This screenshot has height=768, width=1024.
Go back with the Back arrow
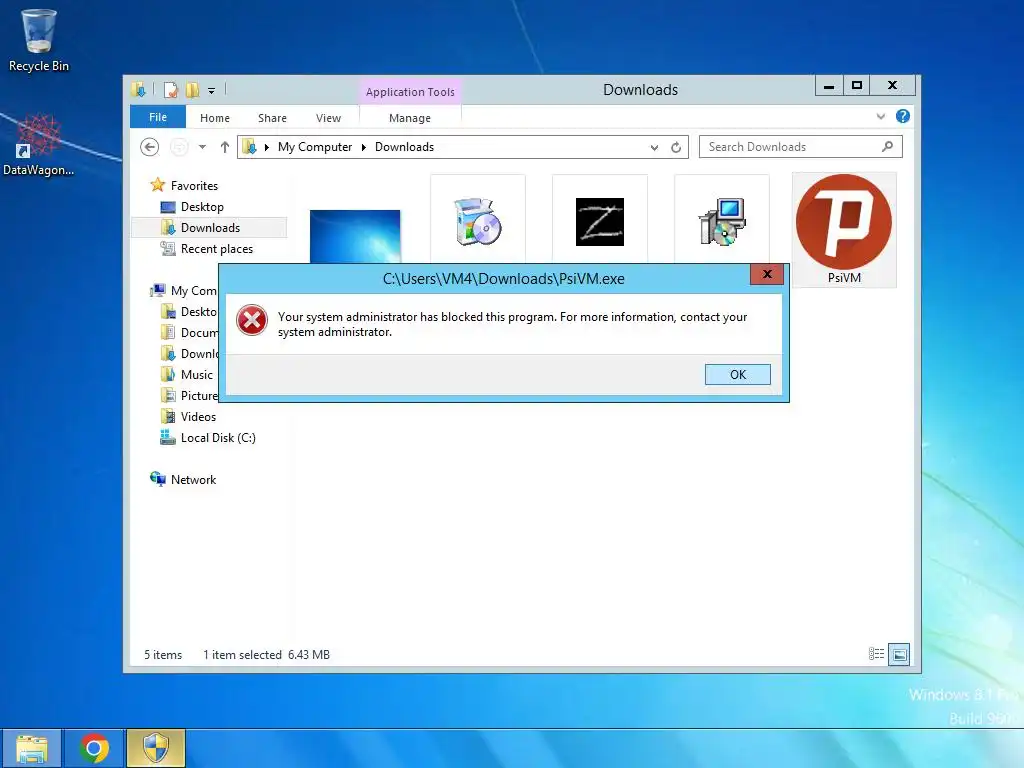pos(150,147)
